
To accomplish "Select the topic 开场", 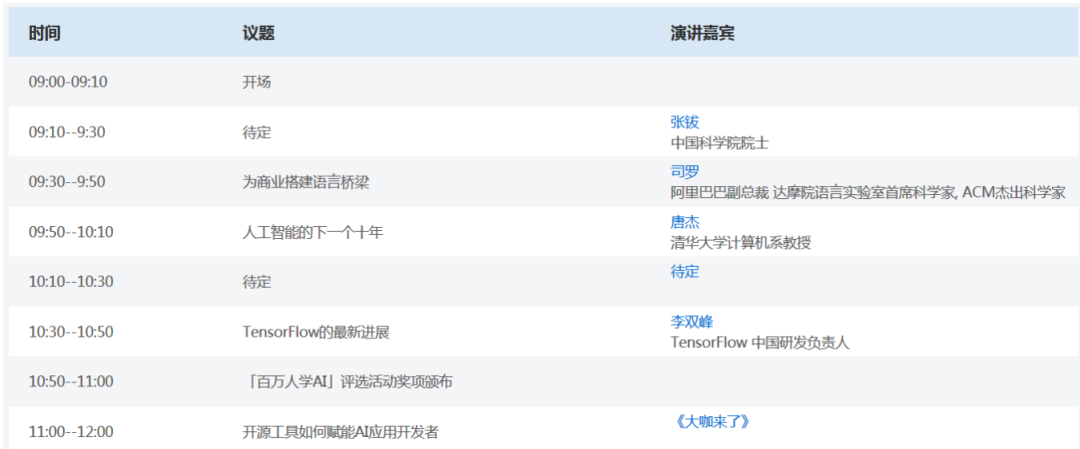I will coord(256,82).
